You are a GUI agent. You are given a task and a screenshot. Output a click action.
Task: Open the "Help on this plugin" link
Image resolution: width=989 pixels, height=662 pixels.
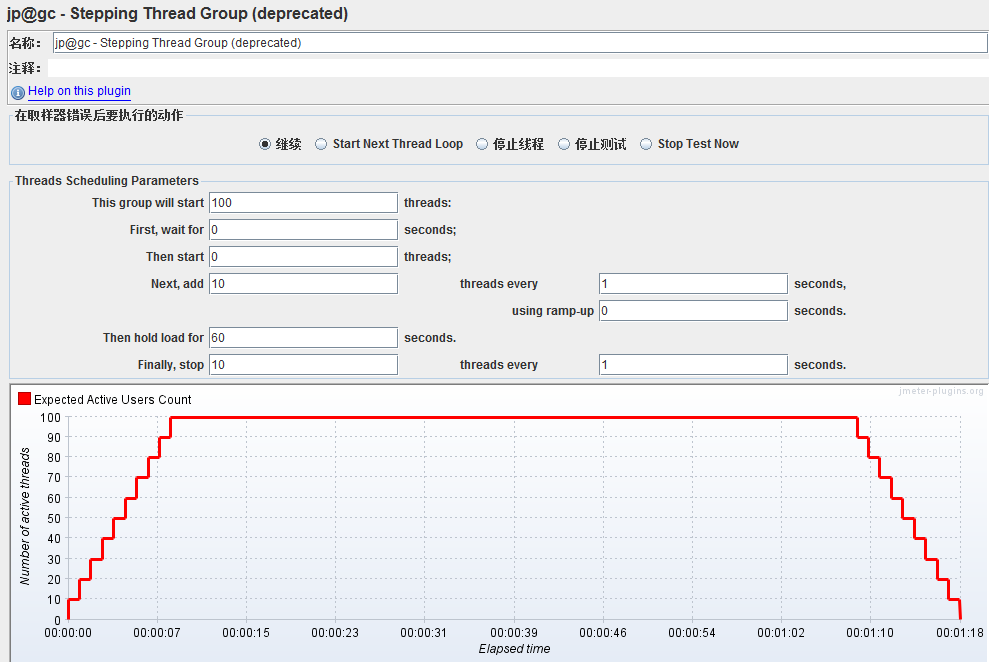(x=78, y=91)
